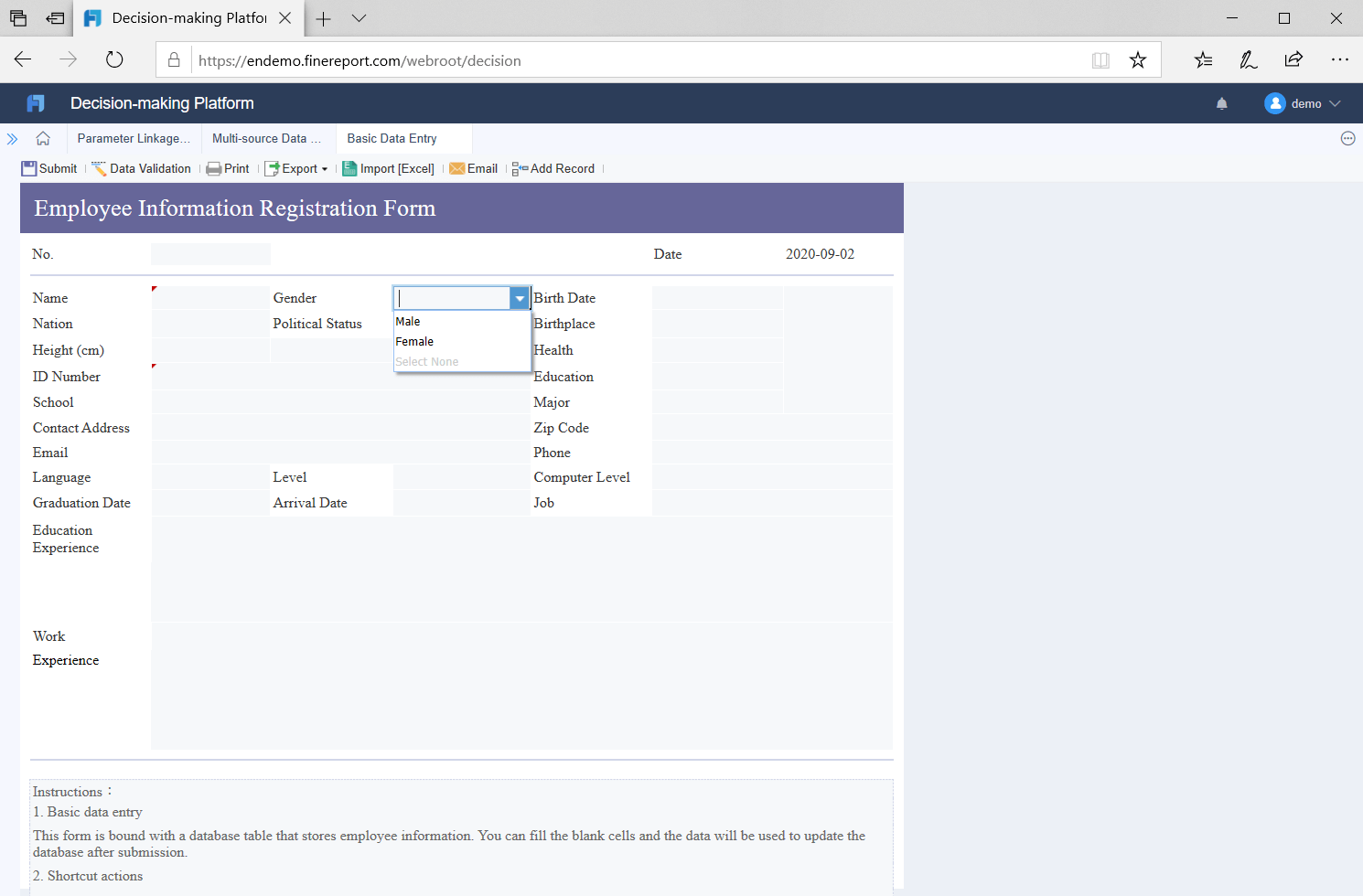Click Add Record toolbar icon

coord(520,169)
